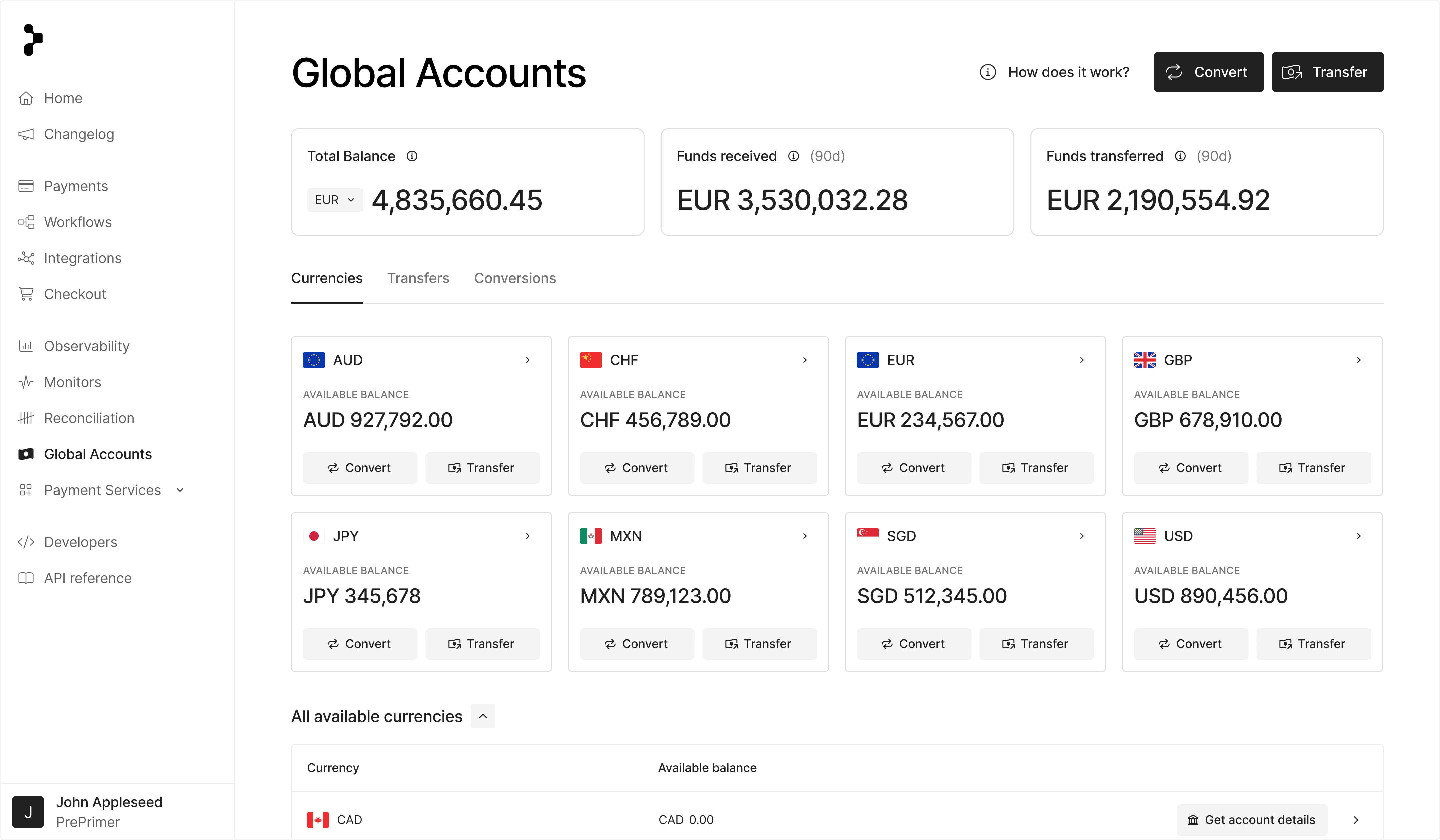Open GBP account details chevron

(1358, 360)
